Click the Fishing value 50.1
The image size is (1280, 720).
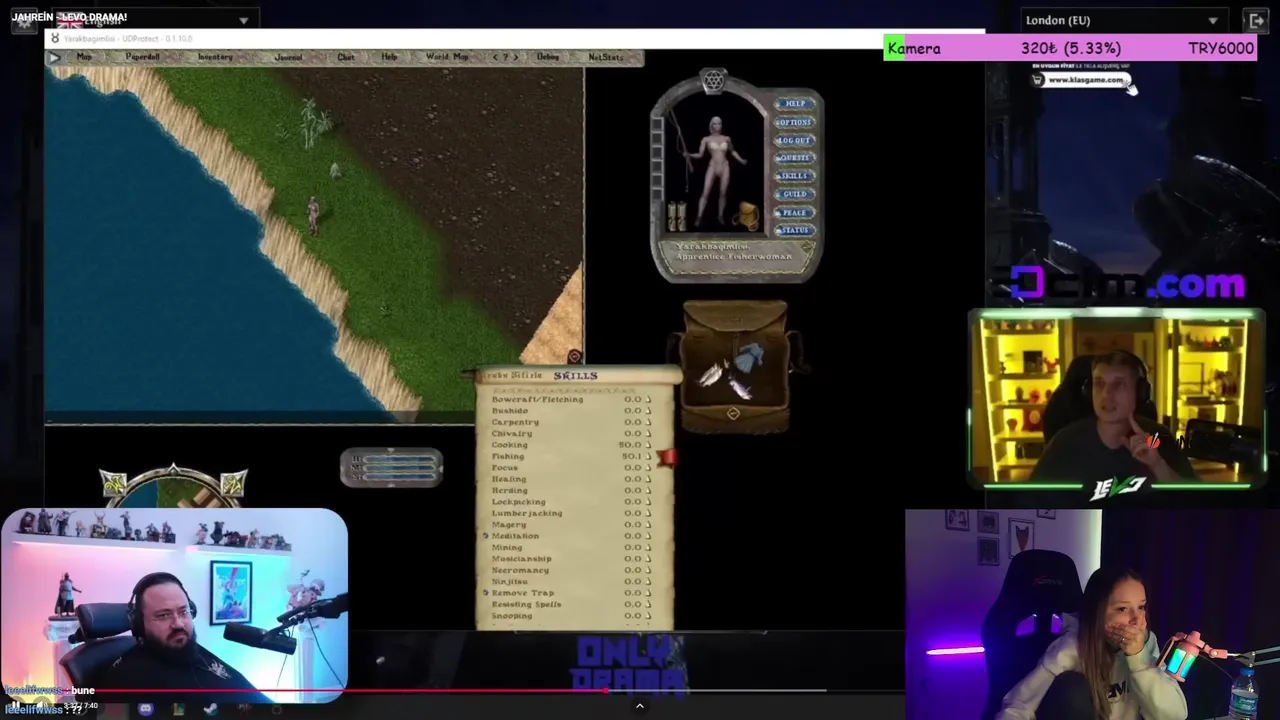point(631,457)
